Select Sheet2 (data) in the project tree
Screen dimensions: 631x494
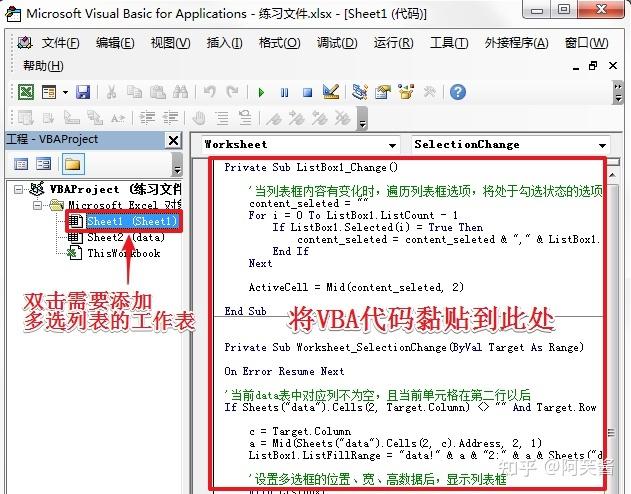coord(126,237)
